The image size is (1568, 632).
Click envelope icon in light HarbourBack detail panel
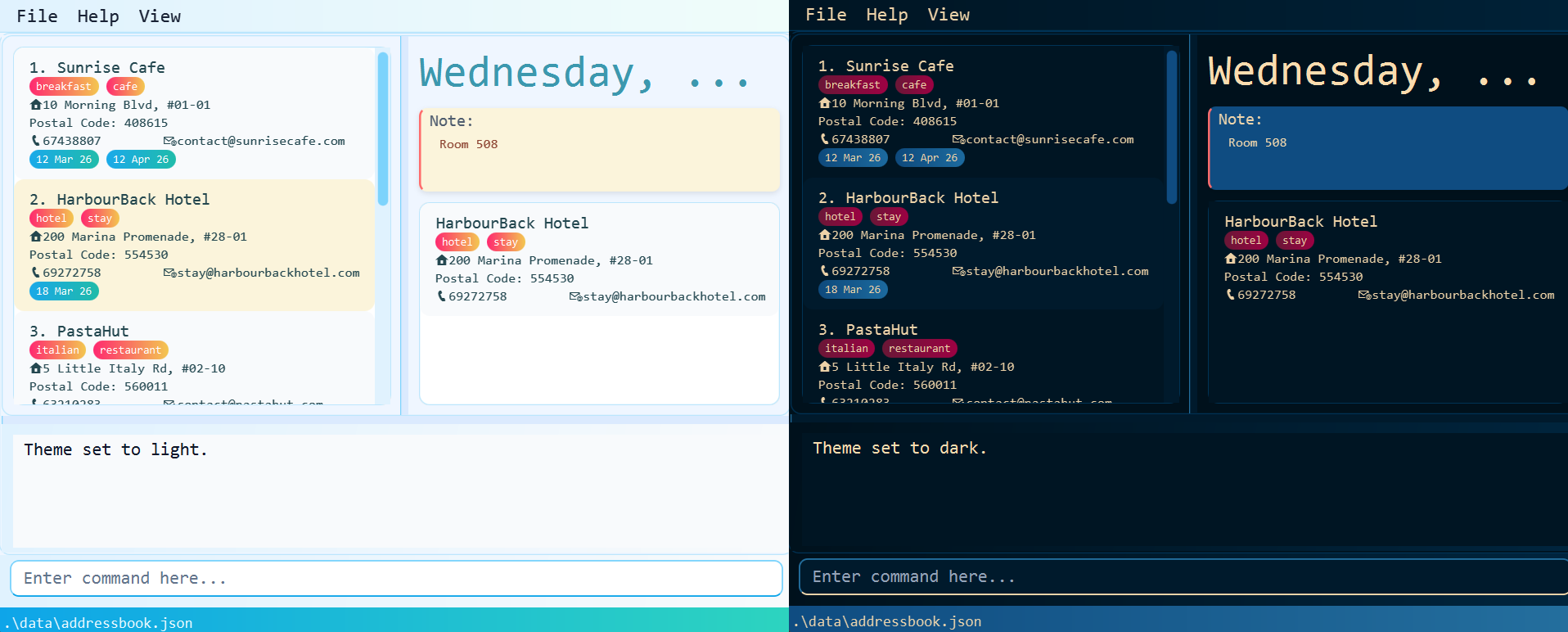point(575,296)
